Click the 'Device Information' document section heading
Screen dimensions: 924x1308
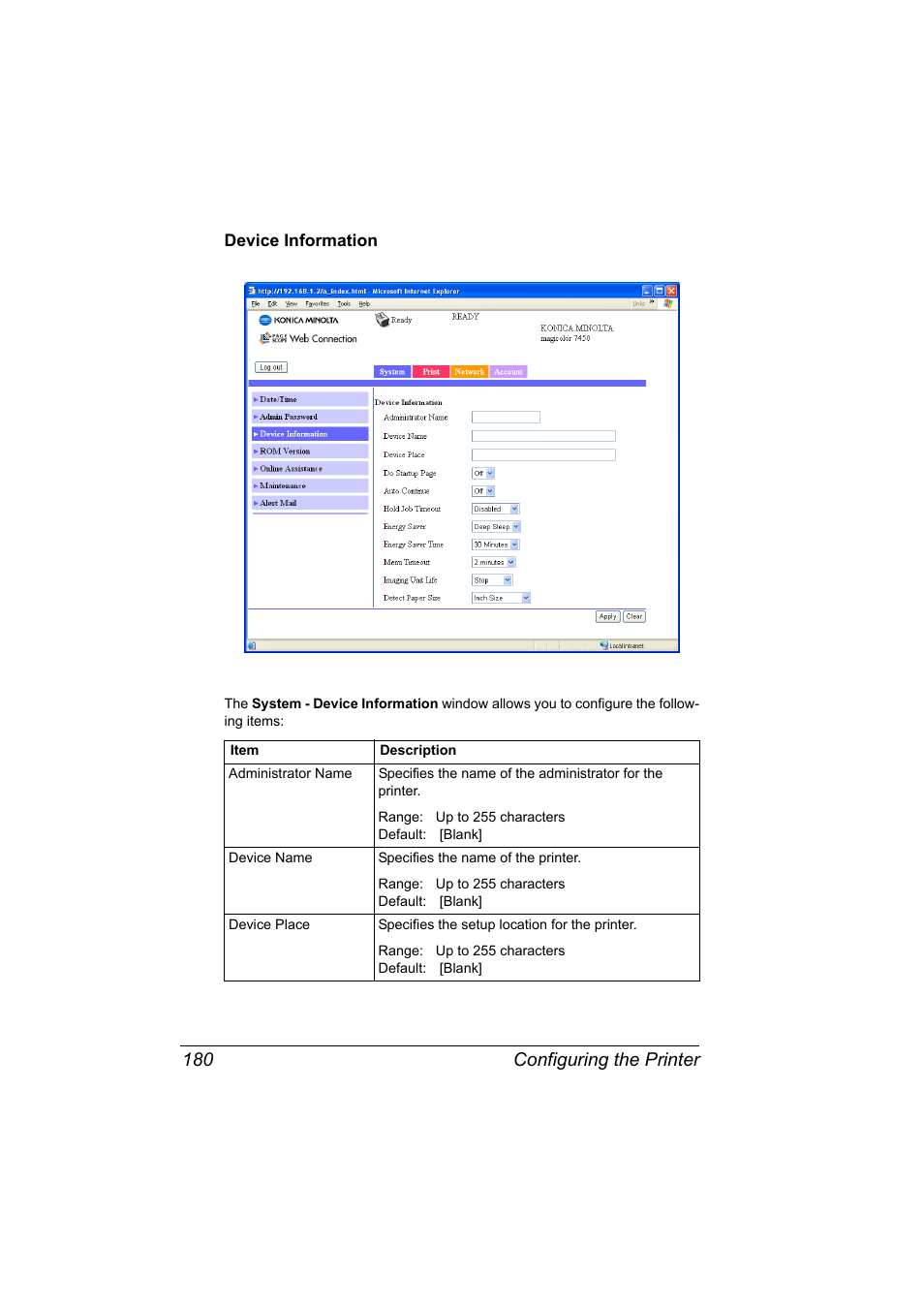tap(301, 240)
